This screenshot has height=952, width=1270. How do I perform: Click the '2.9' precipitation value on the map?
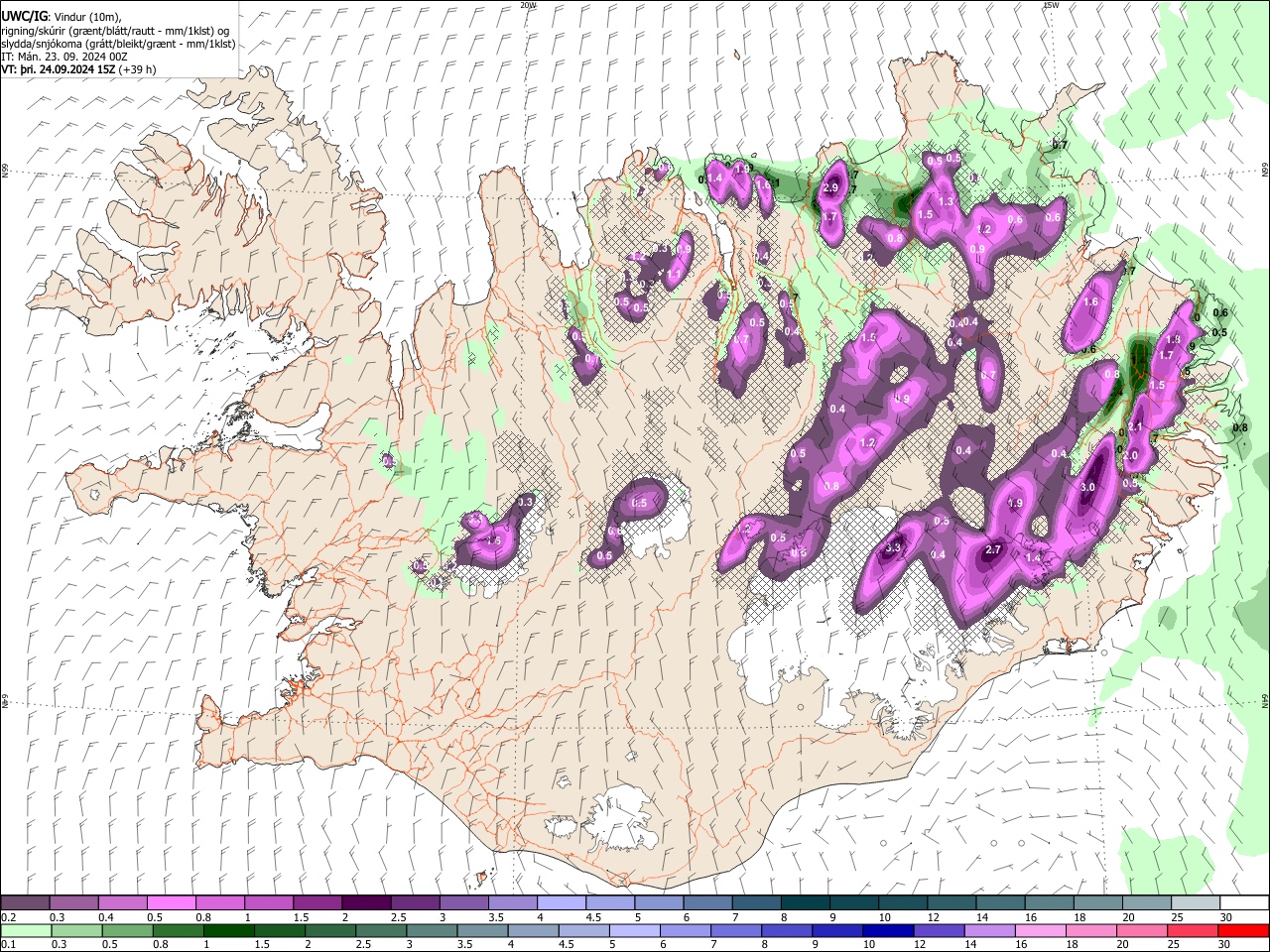coord(831,187)
